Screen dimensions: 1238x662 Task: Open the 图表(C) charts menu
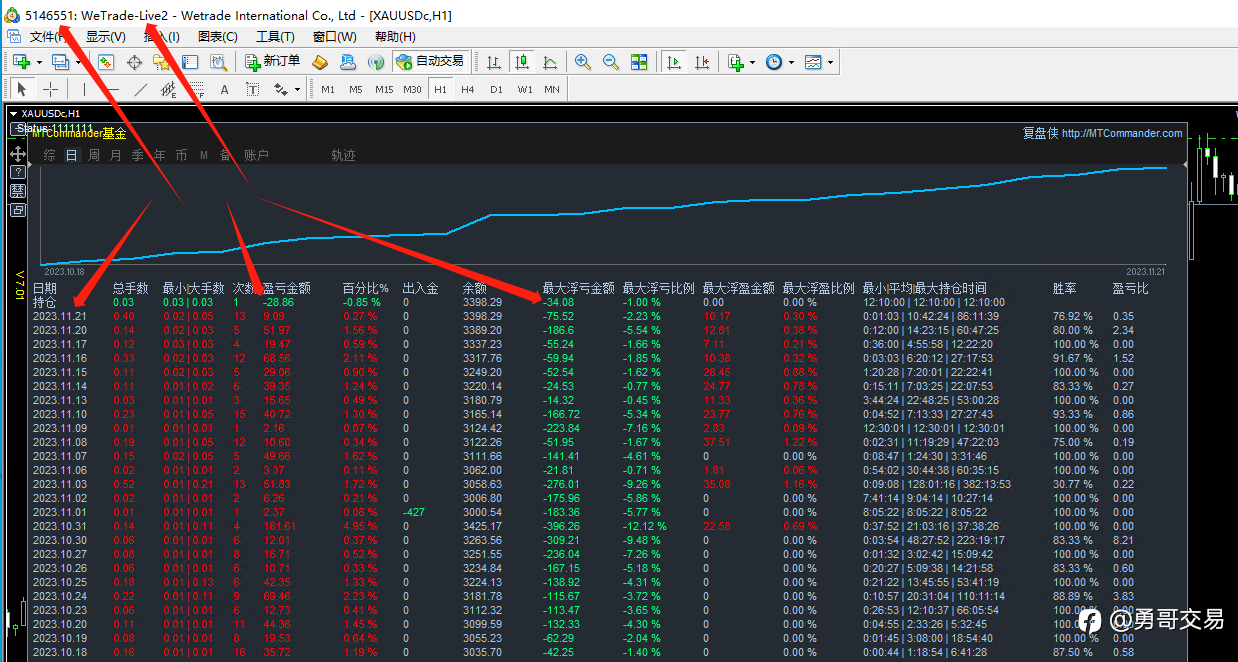218,37
